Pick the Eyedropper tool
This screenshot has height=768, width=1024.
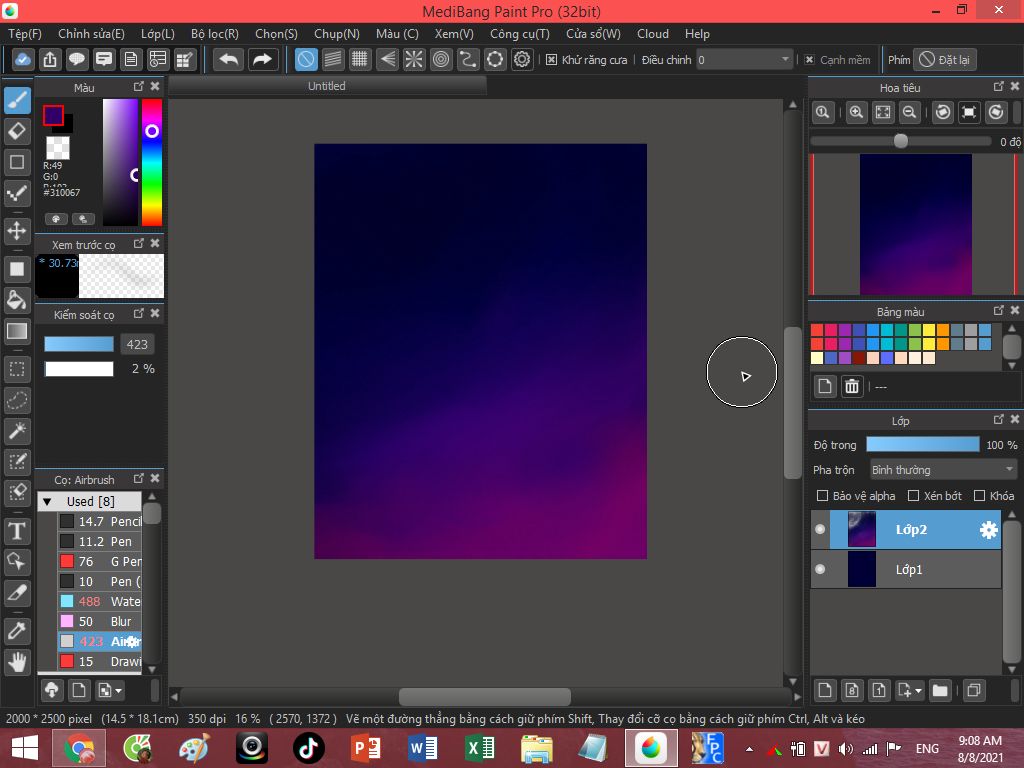click(x=18, y=631)
